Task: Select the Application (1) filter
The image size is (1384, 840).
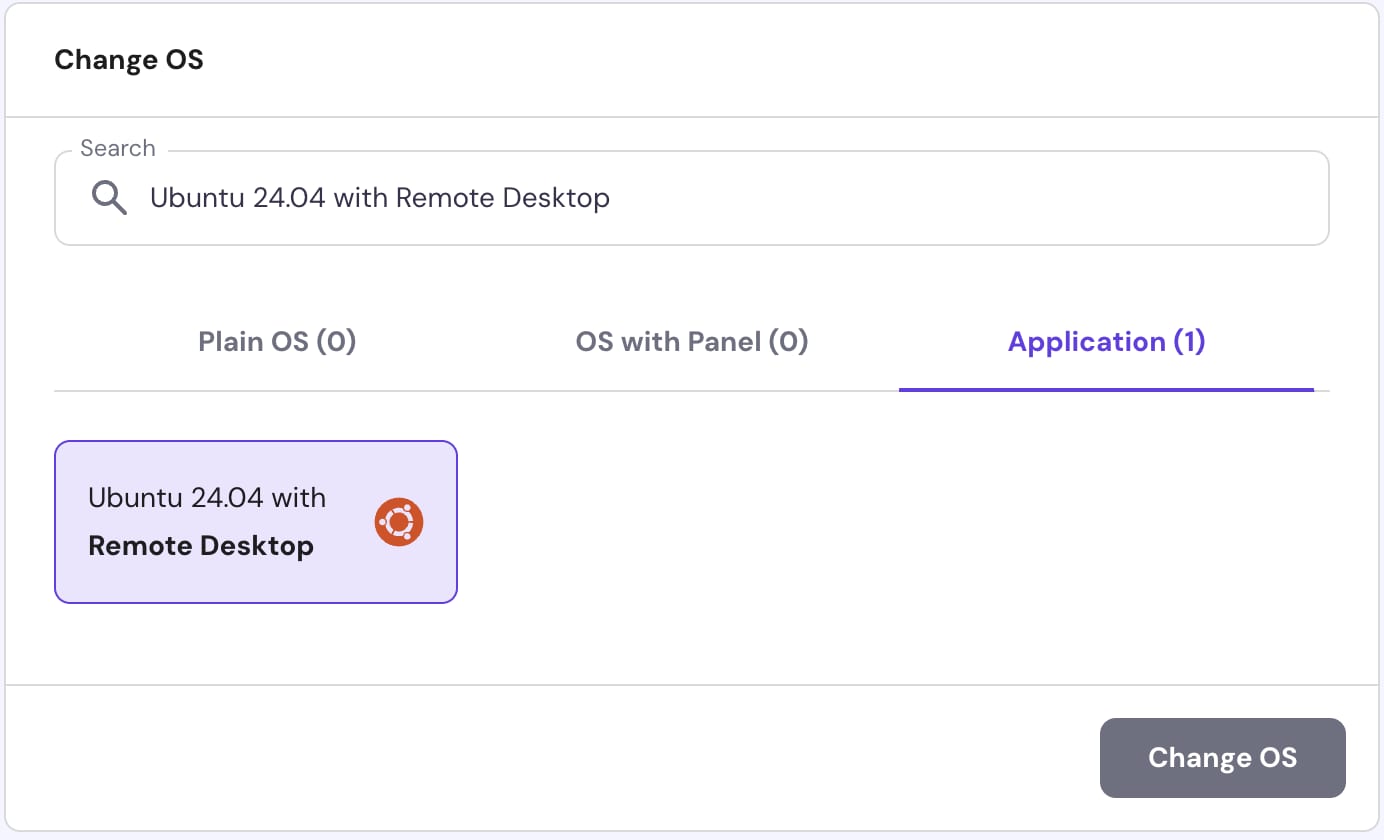Action: pyautogui.click(x=1106, y=341)
